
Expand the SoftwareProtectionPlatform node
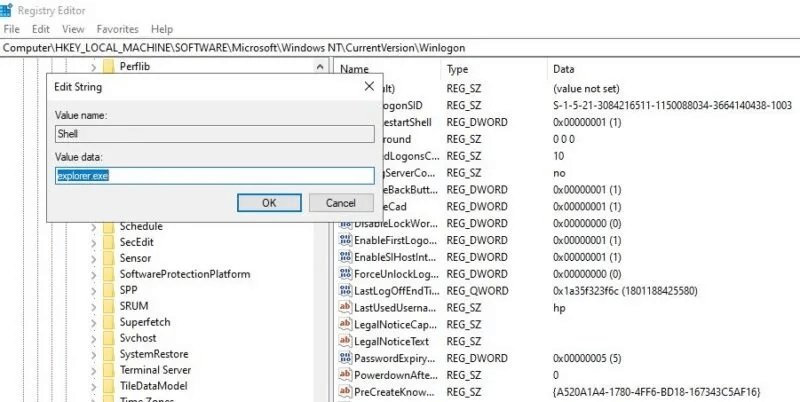point(93,275)
